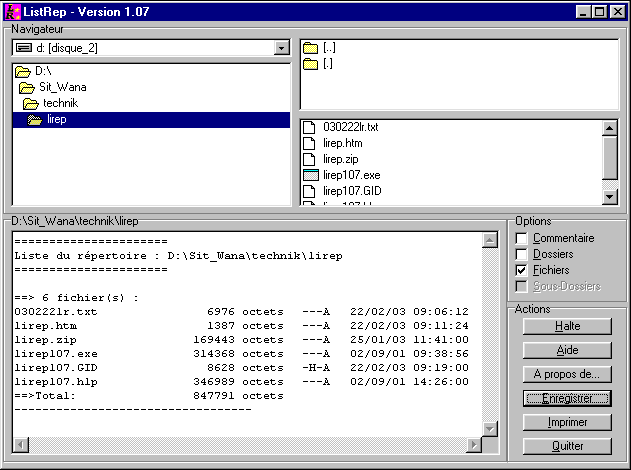The width and height of the screenshot is (631, 470).
Task: Click the Halte button
Action: pos(567,326)
